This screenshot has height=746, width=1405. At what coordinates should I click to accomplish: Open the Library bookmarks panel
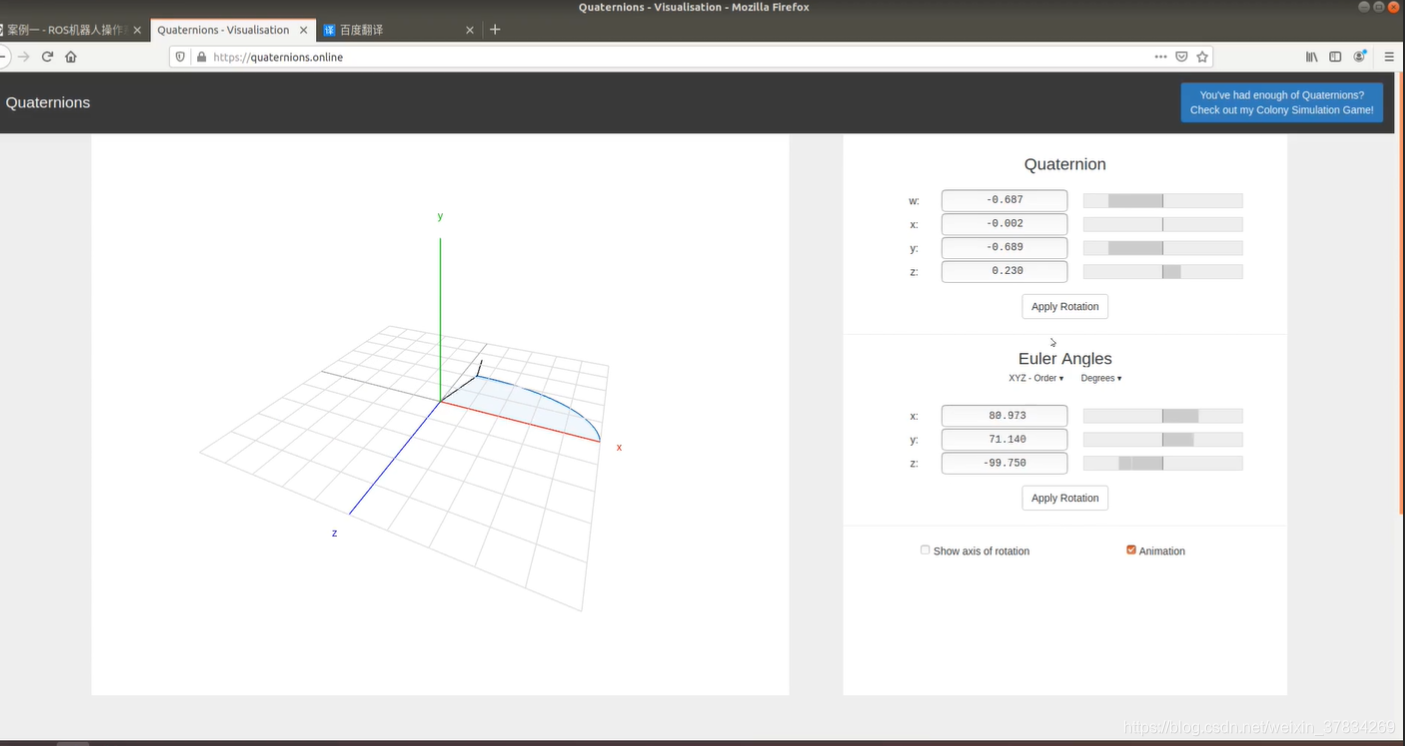(1312, 57)
